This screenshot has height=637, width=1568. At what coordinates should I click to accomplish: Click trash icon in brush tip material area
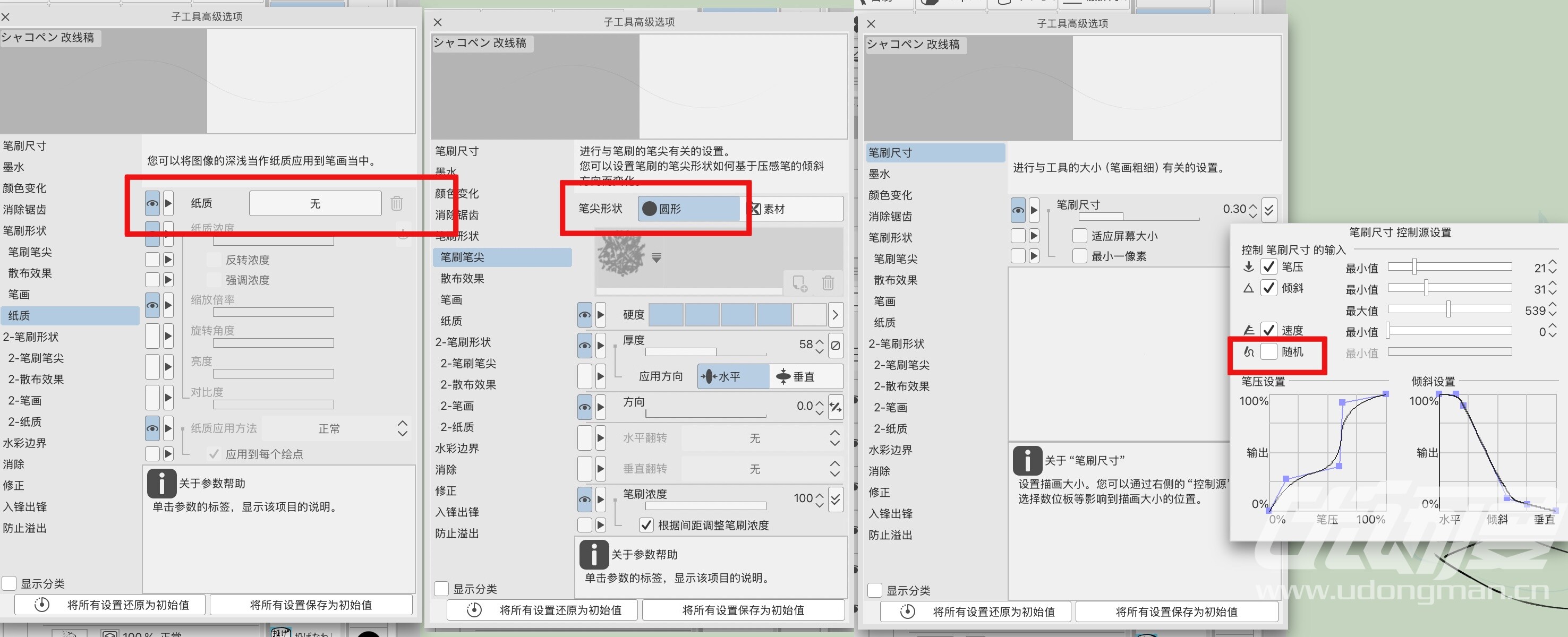[x=828, y=283]
